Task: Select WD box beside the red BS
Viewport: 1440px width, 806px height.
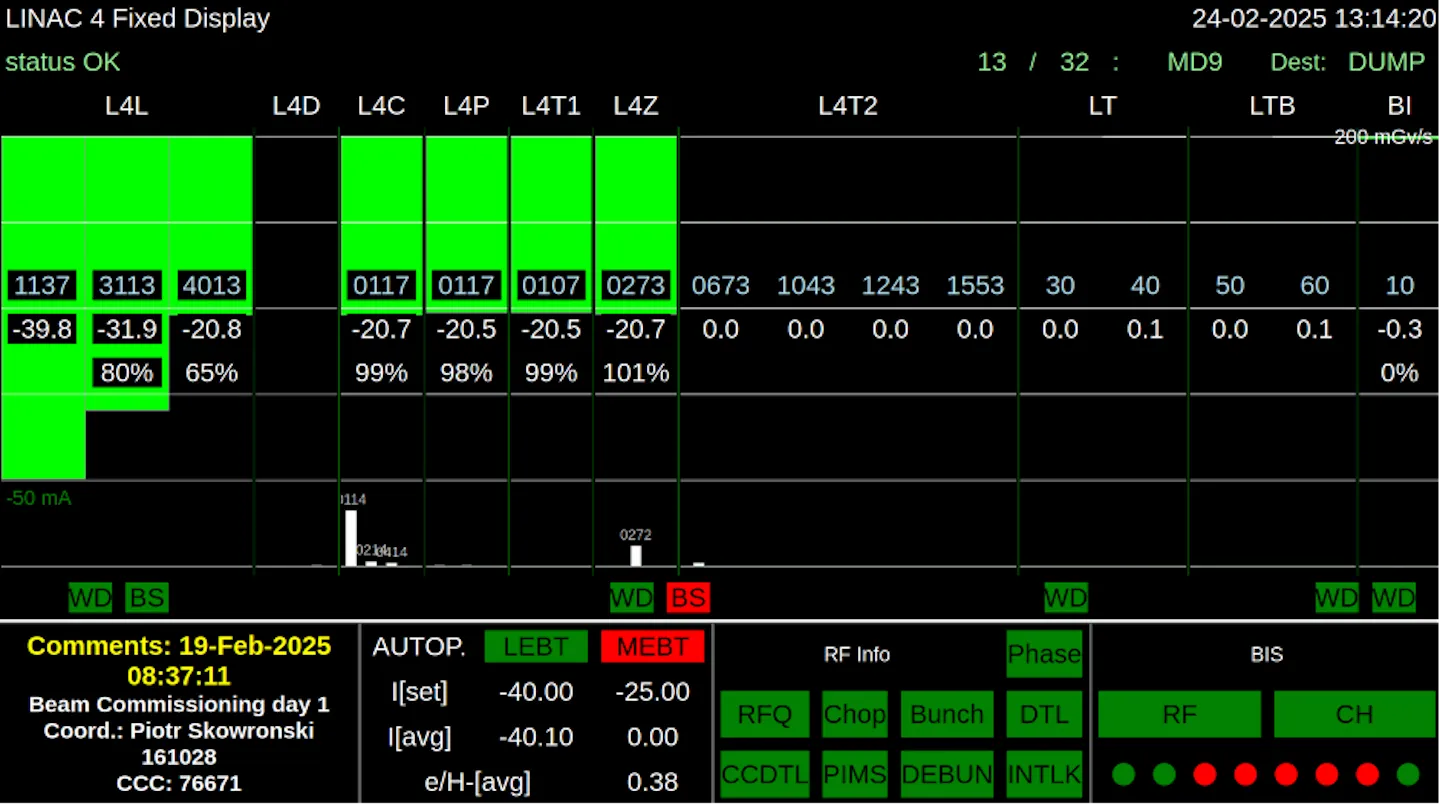Action: tap(632, 598)
